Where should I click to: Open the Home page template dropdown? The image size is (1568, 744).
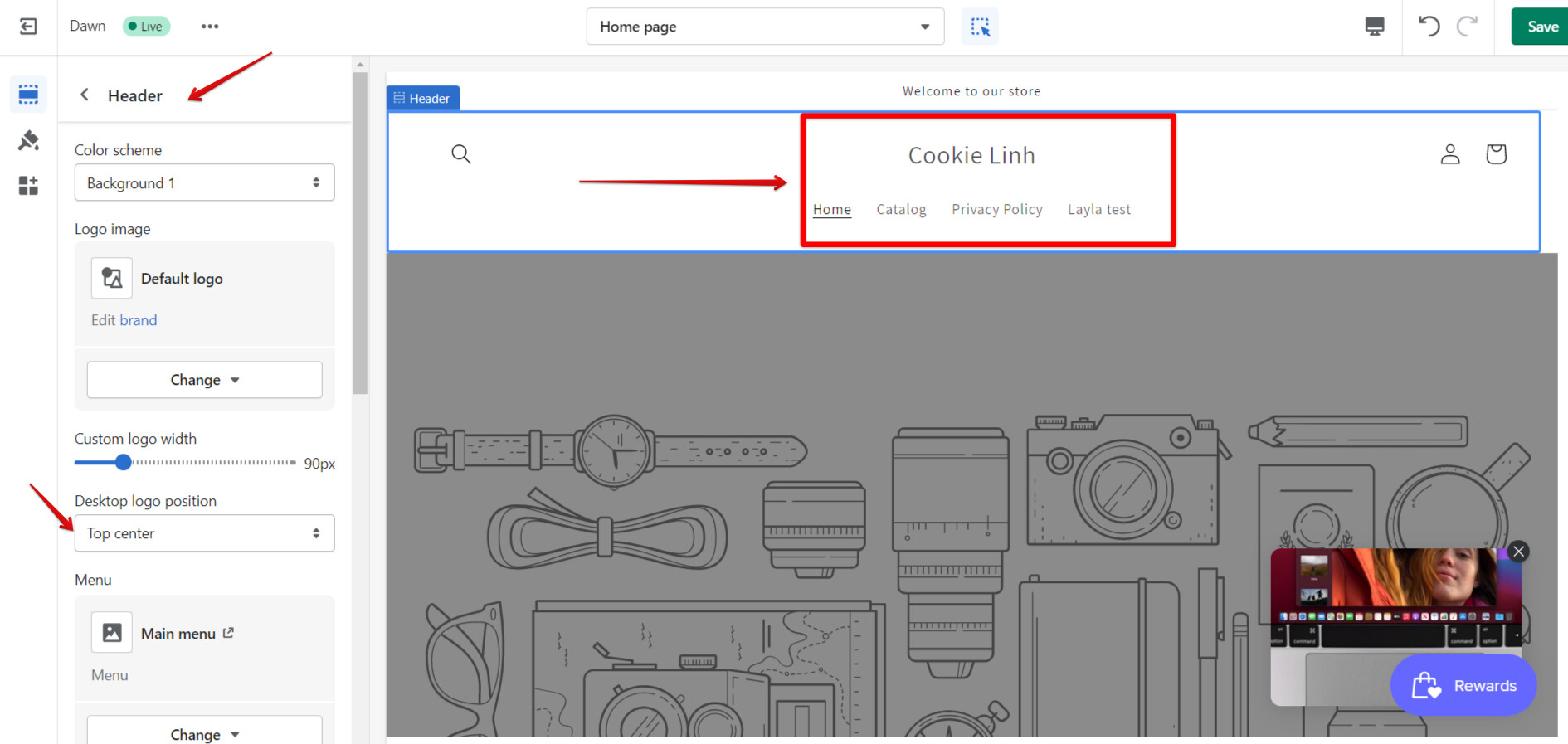pos(764,27)
